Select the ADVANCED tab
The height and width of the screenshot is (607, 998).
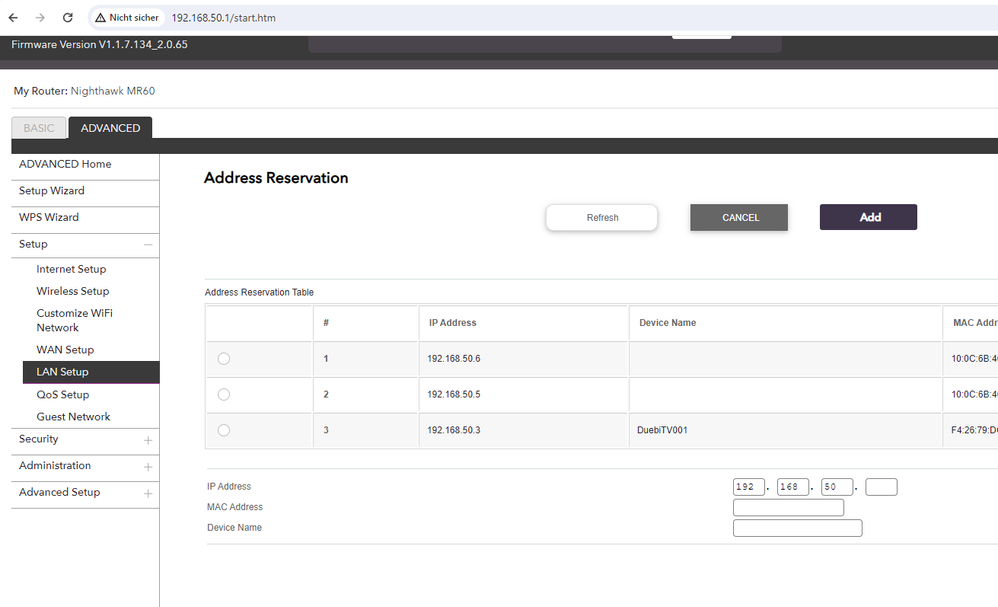pos(110,127)
